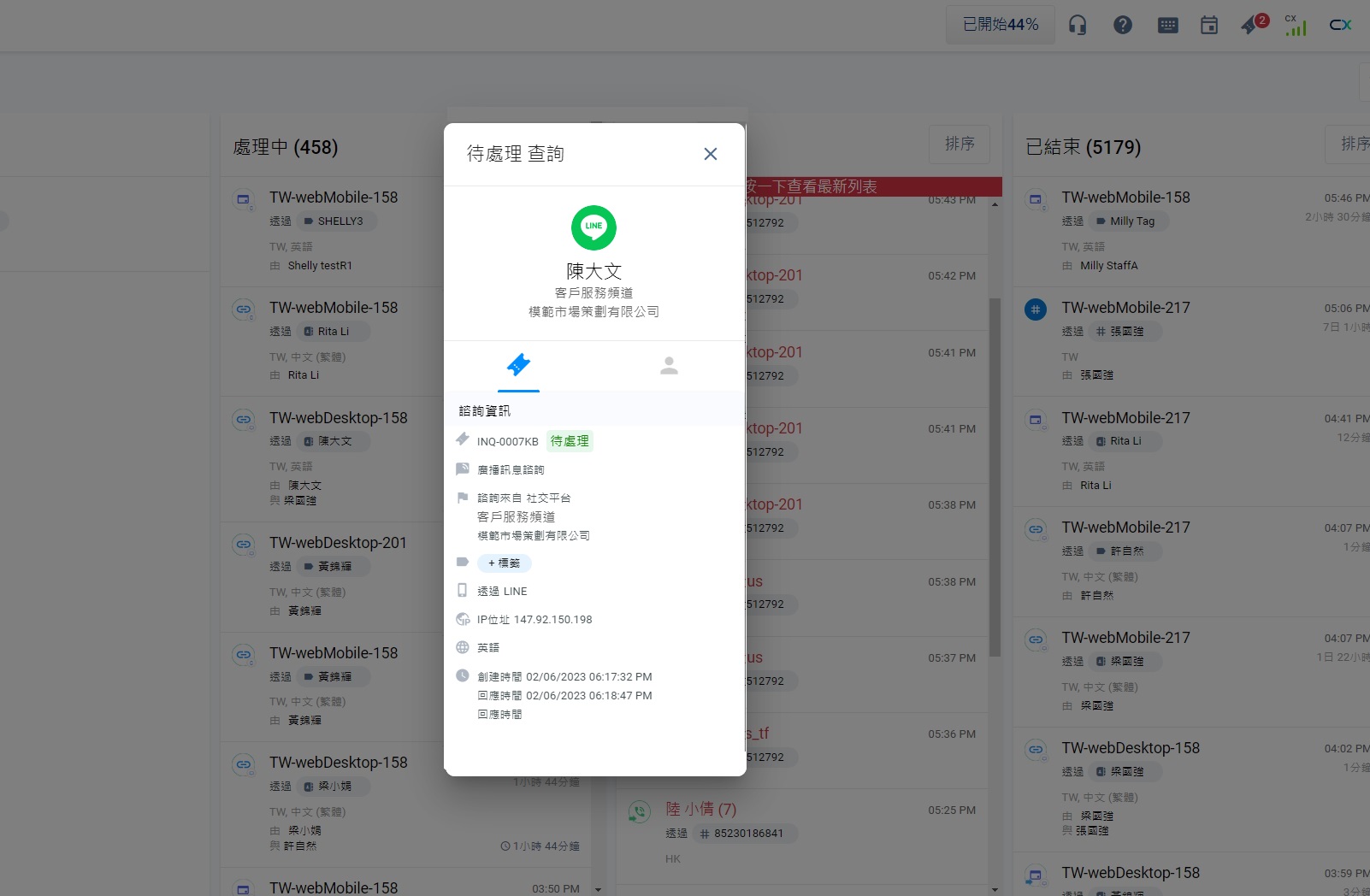Click middle column scrollbar down arrow
The height and width of the screenshot is (896, 1370).
pyautogui.click(x=995, y=889)
